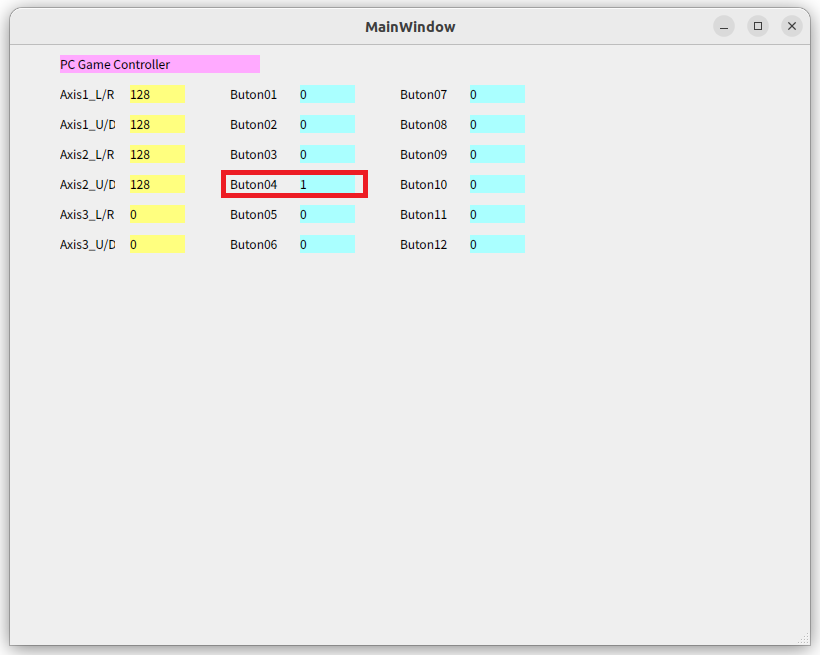Select the Buton10 cyan field
Viewport: 820px width, 655px height.
[495, 184]
